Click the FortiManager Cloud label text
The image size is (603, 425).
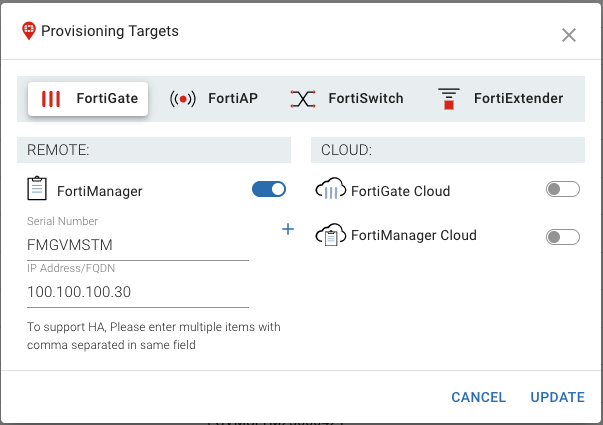click(x=414, y=235)
